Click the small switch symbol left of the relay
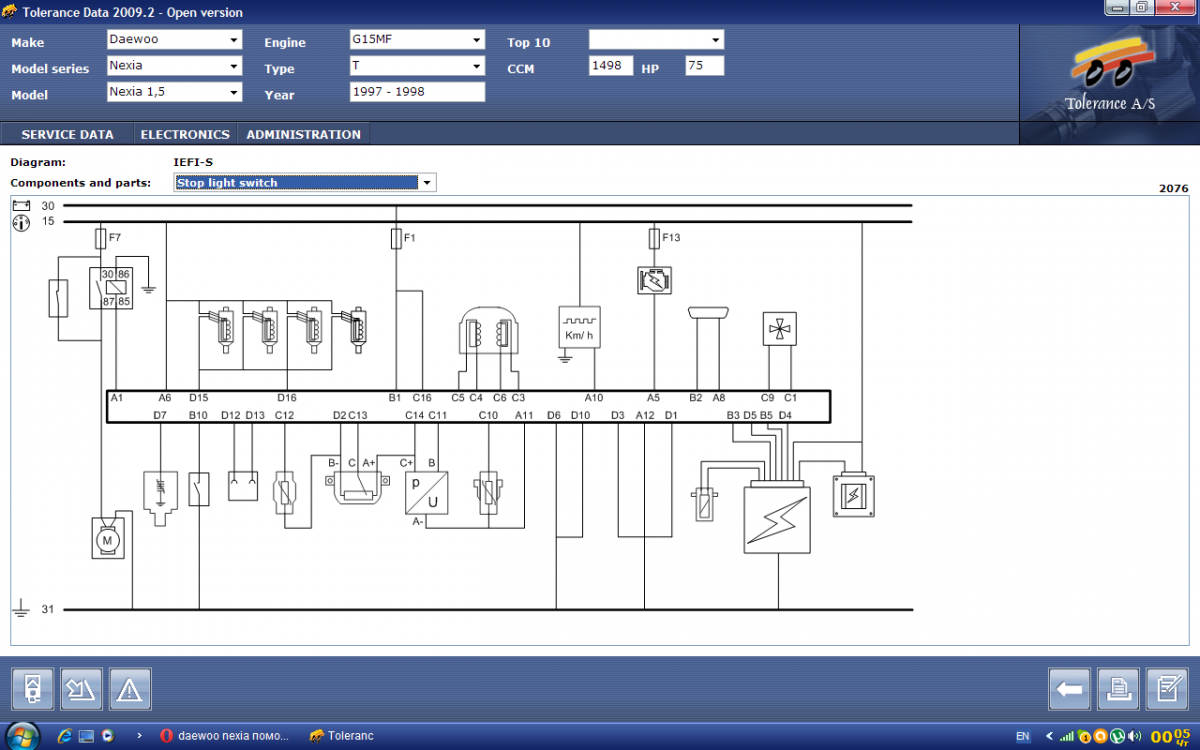Image resolution: width=1200 pixels, height=750 pixels. (x=58, y=297)
